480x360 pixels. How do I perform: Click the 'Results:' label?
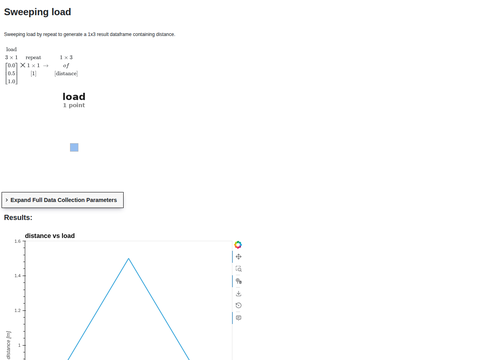click(18, 217)
